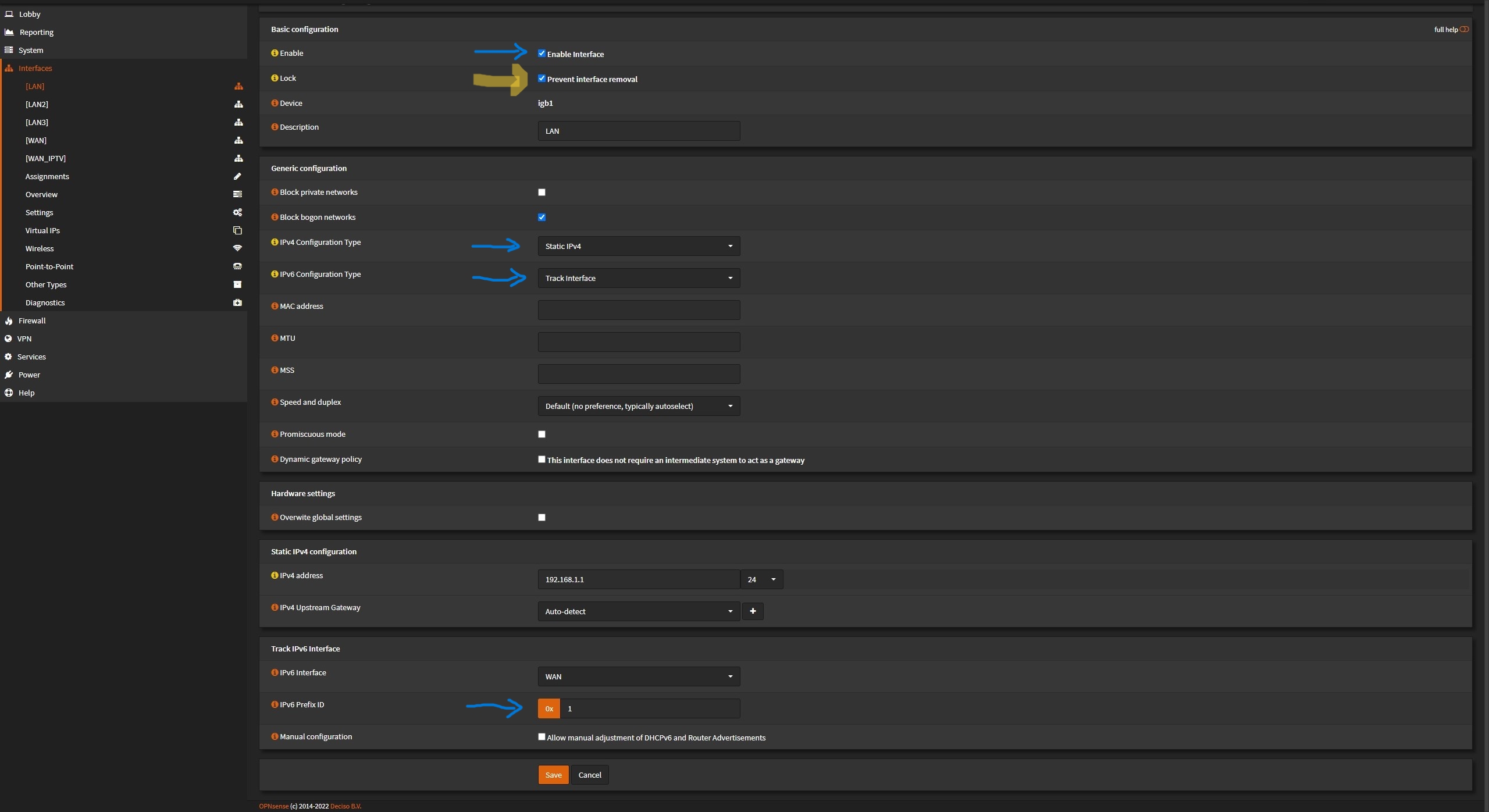Expand the IPv4 subnet mask dropdown
The image size is (1489, 812).
pos(761,579)
